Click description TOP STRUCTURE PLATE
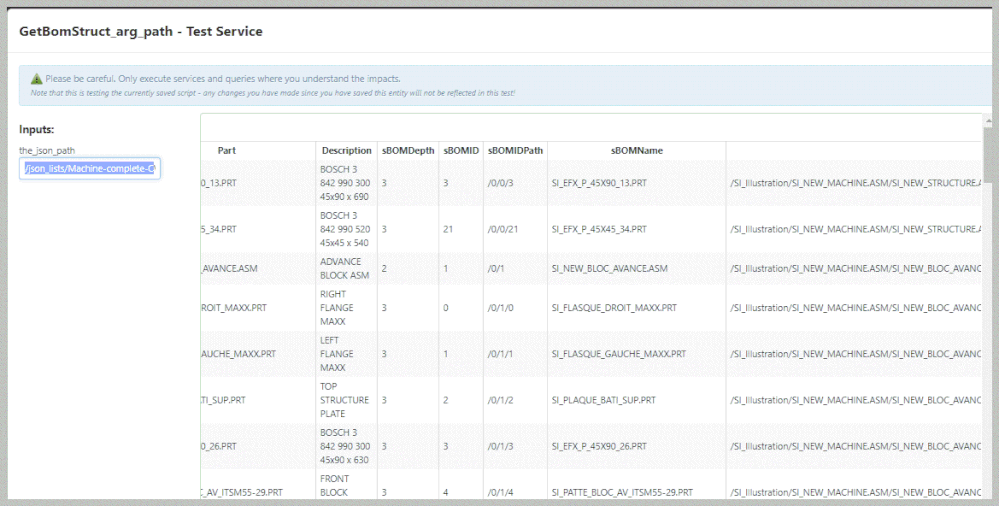The width and height of the screenshot is (999, 506). coord(345,400)
